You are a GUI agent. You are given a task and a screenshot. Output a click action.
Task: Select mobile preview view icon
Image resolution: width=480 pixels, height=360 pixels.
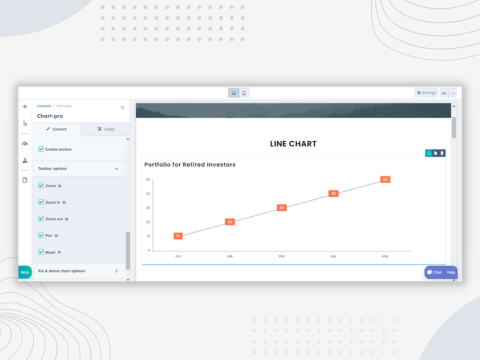coord(244,93)
